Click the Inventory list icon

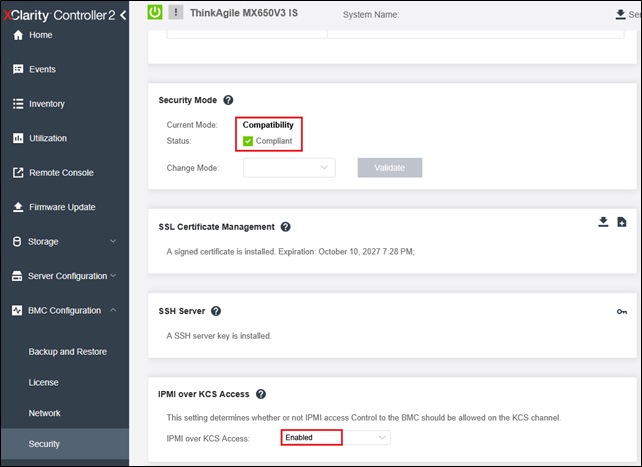(18, 104)
